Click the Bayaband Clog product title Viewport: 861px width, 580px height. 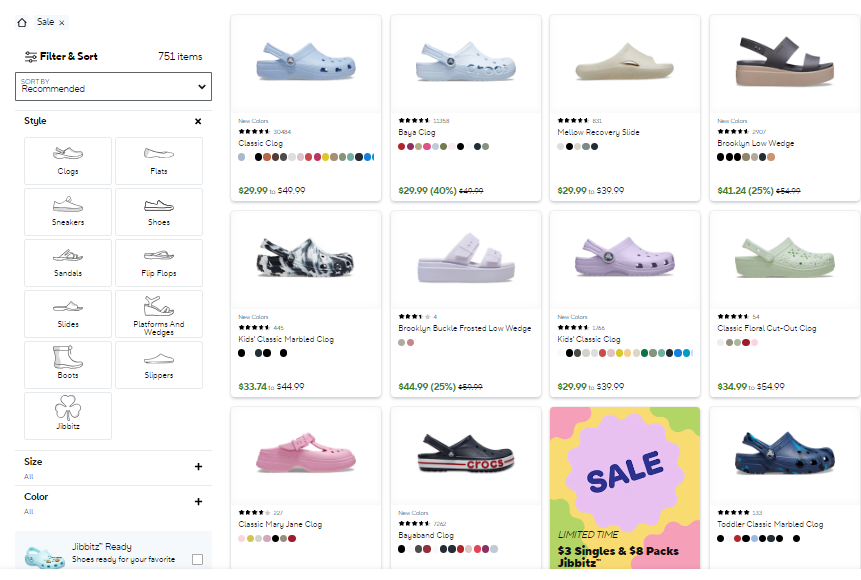(426, 536)
